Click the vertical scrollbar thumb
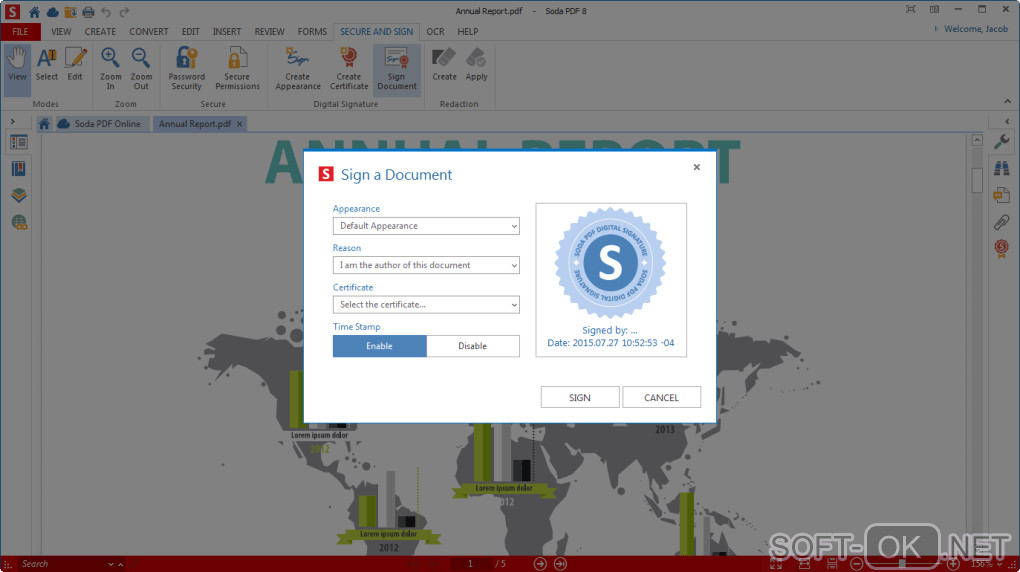1020x572 pixels. (x=976, y=180)
